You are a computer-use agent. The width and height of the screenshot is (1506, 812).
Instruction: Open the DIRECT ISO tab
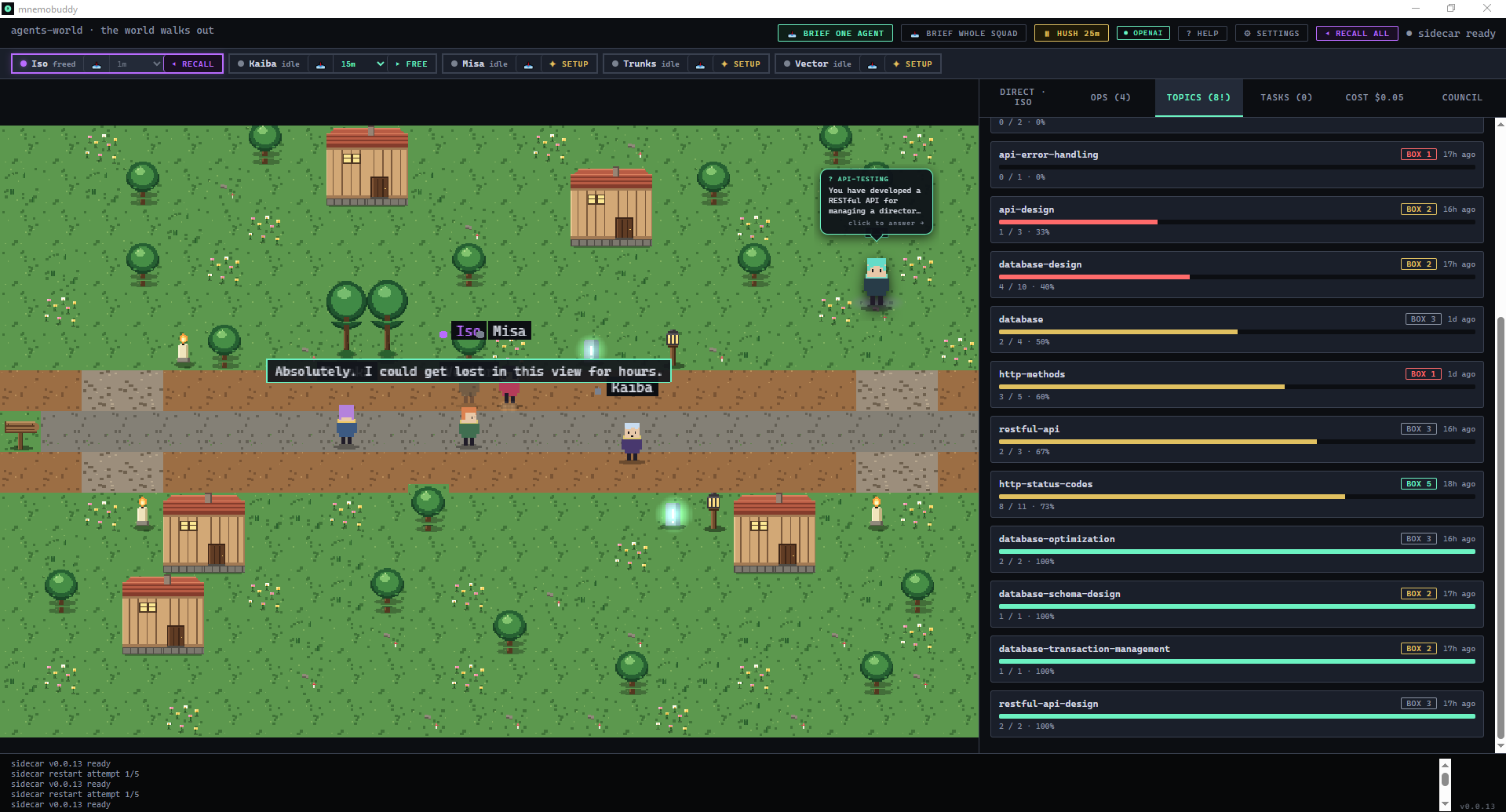[1023, 97]
